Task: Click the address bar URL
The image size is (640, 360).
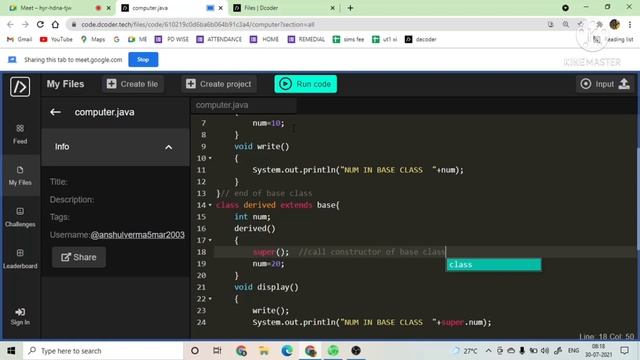Action: tap(198, 24)
